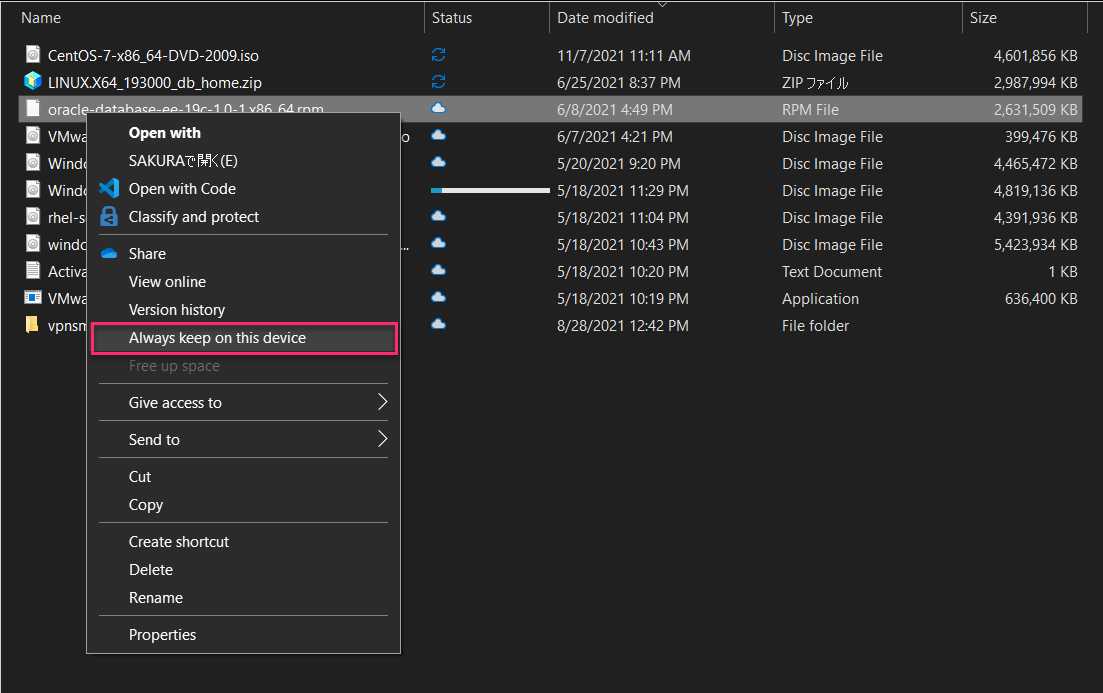Click the cloud icon beside the Share entry
Viewport: 1103px width, 693px height.
[x=109, y=253]
